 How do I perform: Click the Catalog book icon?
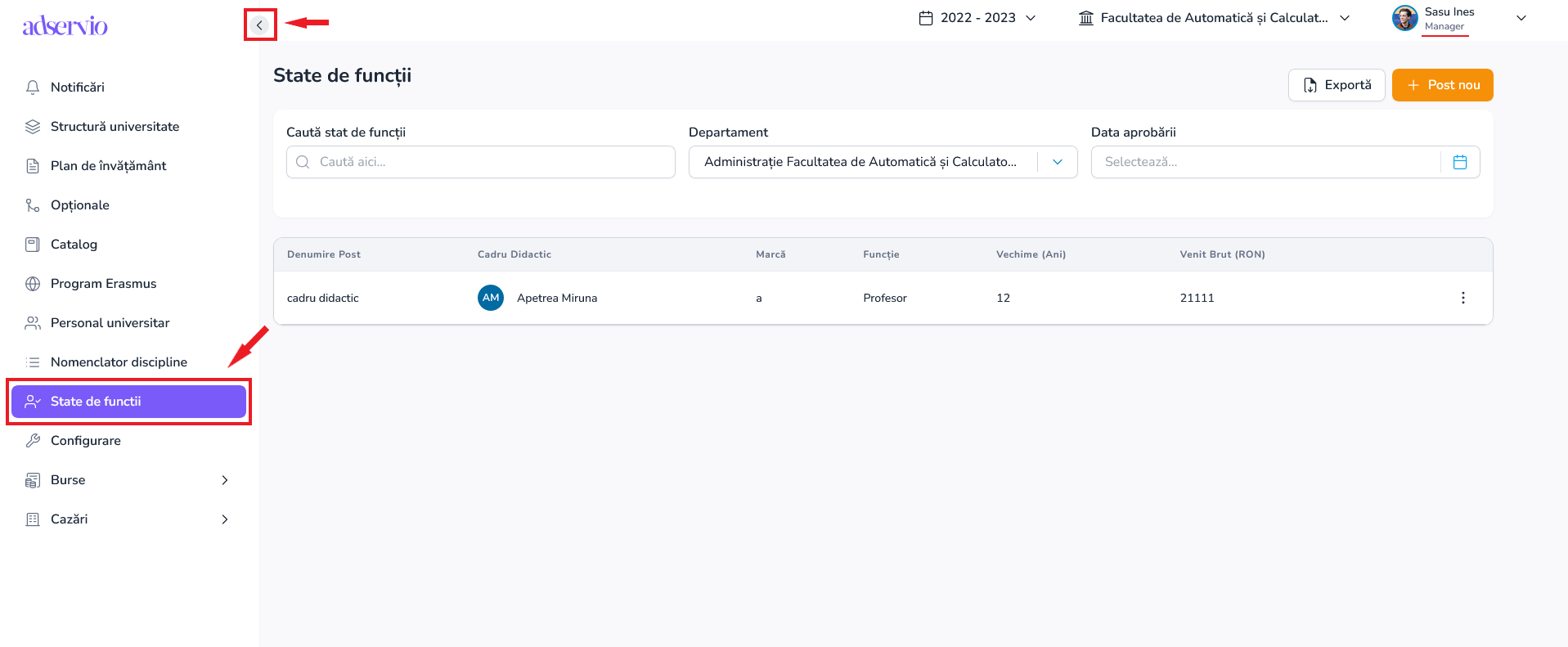pos(33,245)
